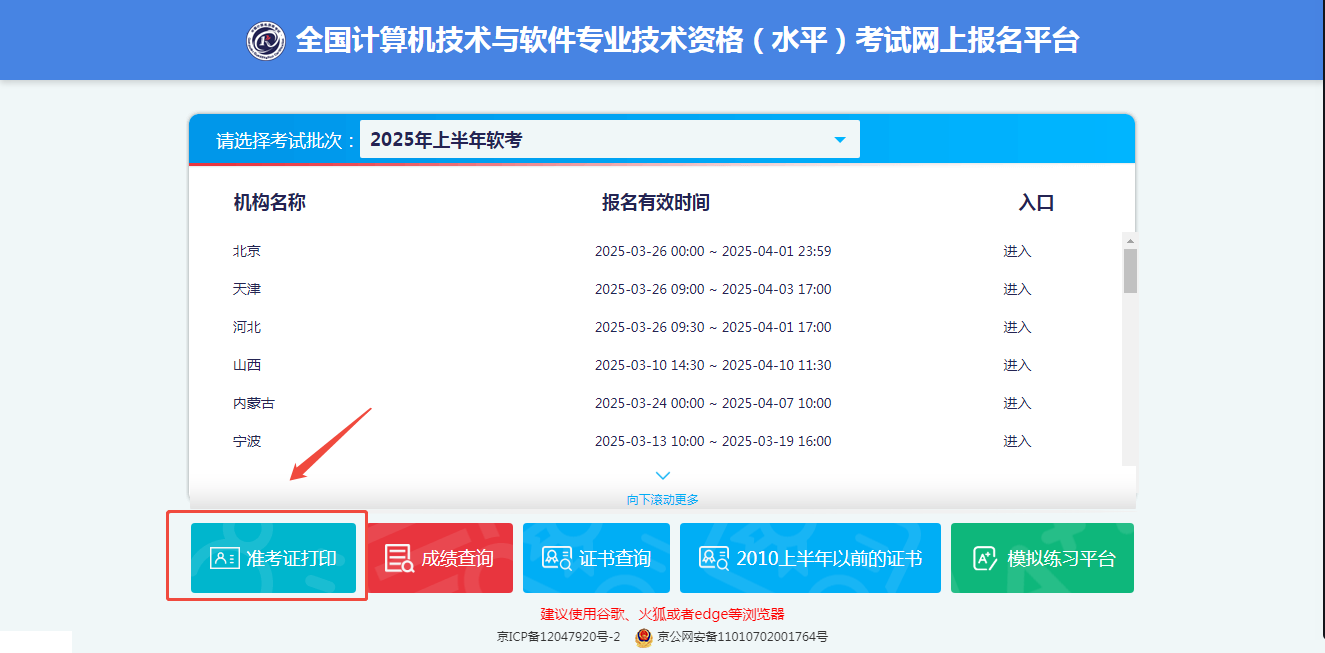Click 进入 link for 内蒙古
The width and height of the screenshot is (1325, 653).
tap(1017, 403)
